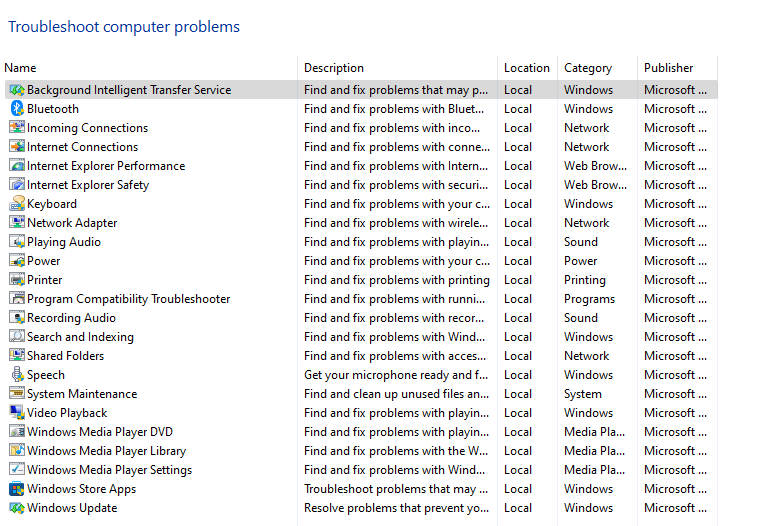Select the Keyboard troubleshooter icon
775x526 pixels.
point(17,204)
